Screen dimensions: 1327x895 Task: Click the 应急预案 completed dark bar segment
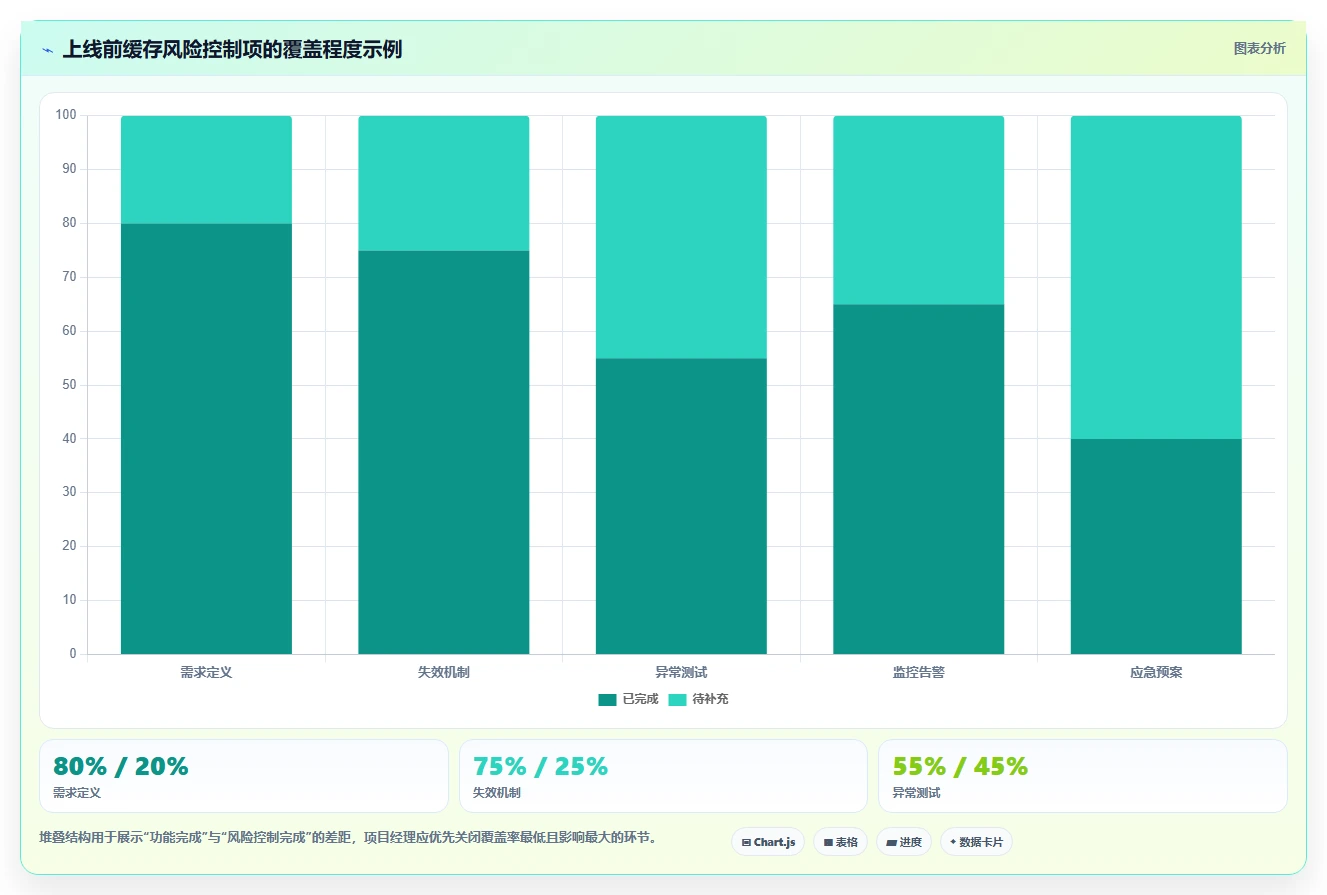click(1156, 546)
